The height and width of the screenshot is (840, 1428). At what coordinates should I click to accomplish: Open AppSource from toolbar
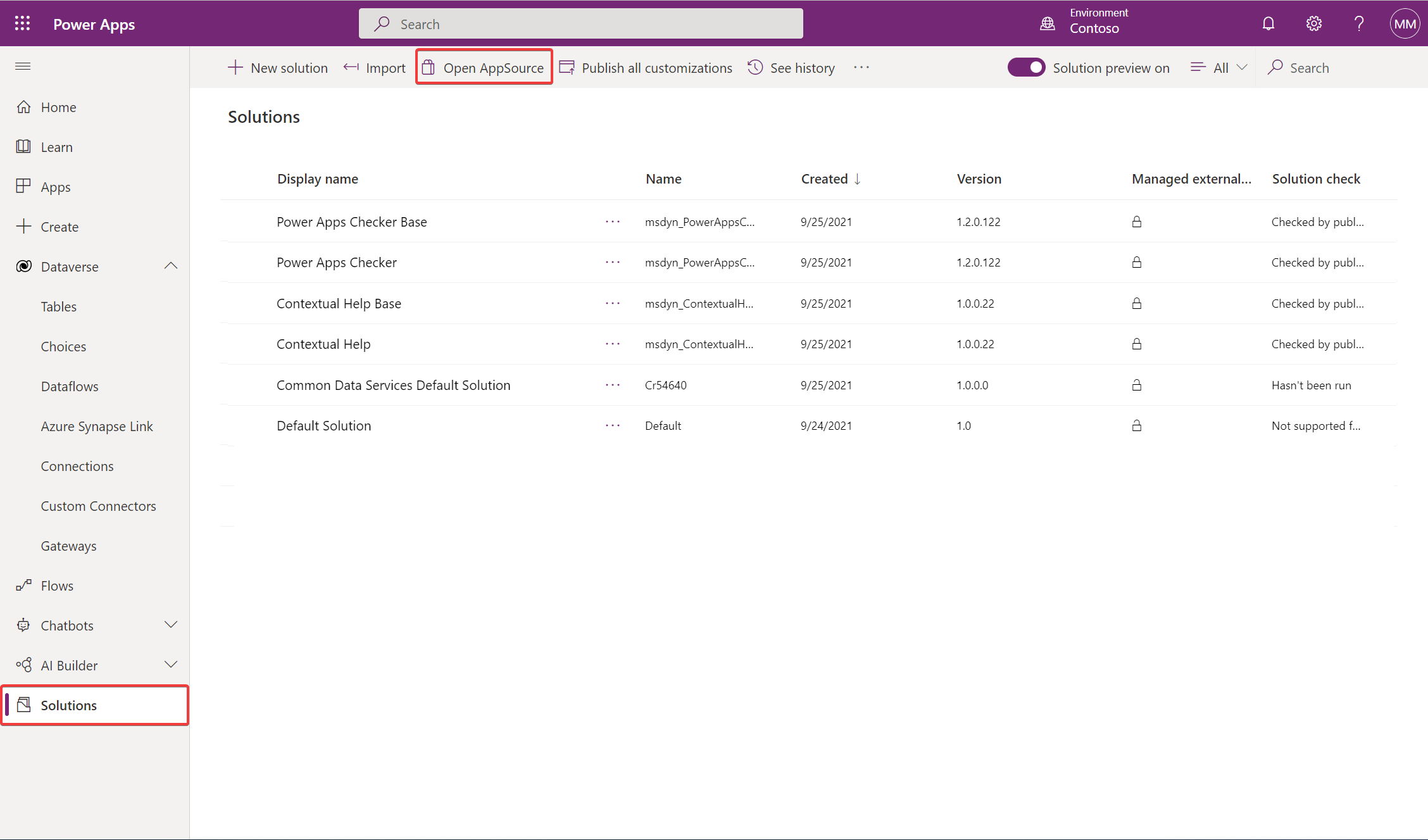[483, 67]
